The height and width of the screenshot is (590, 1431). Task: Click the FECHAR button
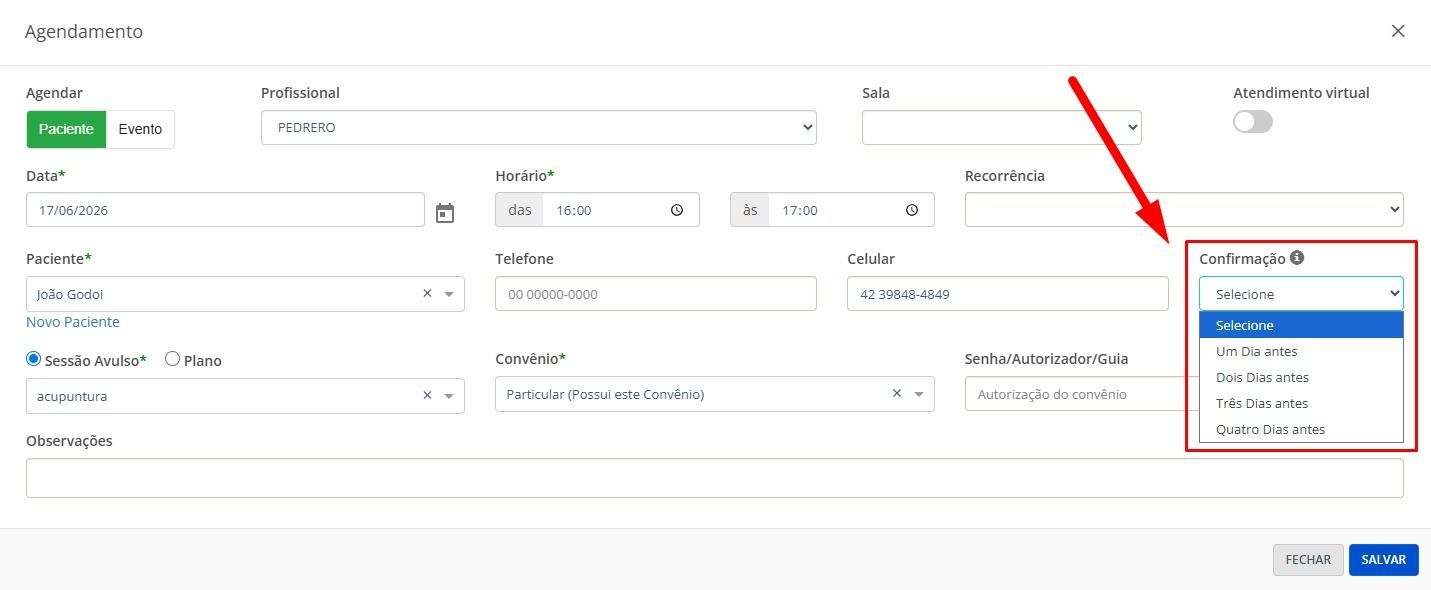tap(1308, 560)
